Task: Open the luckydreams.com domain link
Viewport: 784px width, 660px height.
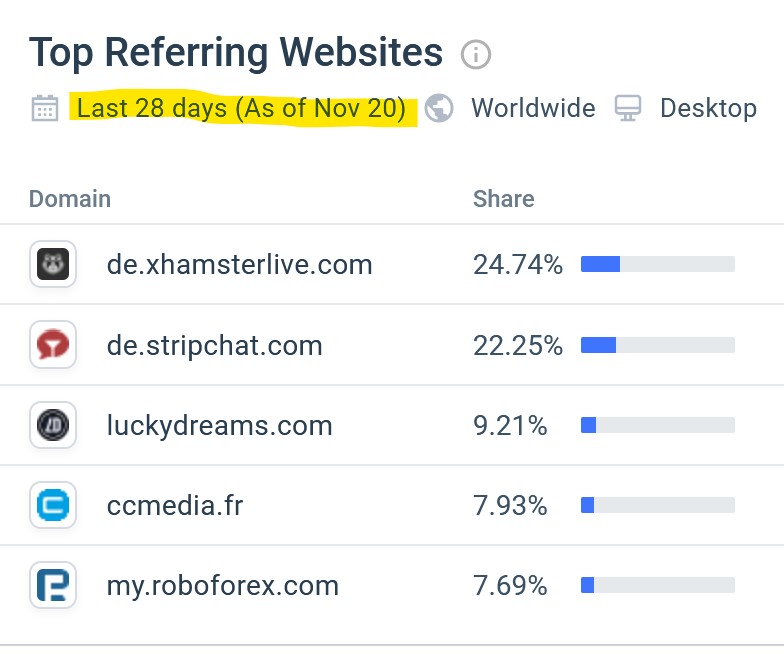Action: pos(220,426)
